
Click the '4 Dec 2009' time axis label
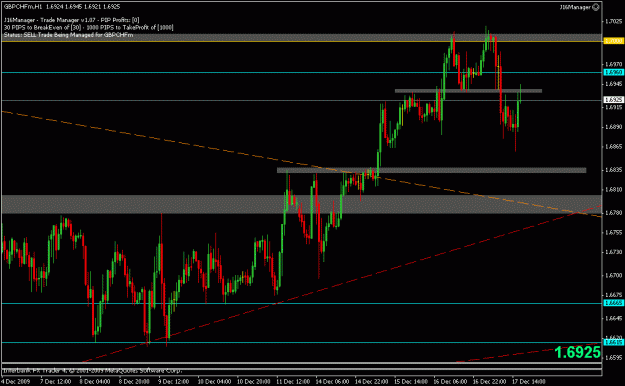pos(16,382)
